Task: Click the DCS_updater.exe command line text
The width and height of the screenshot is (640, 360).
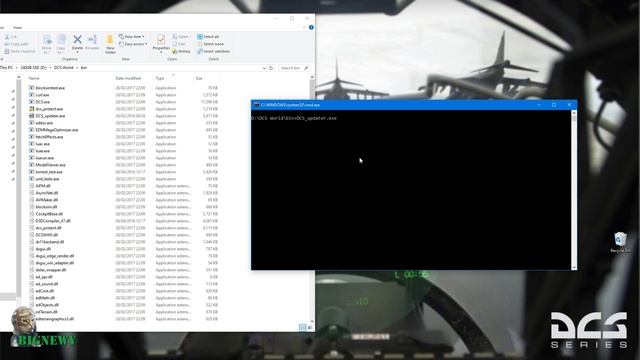Action: 316,118
